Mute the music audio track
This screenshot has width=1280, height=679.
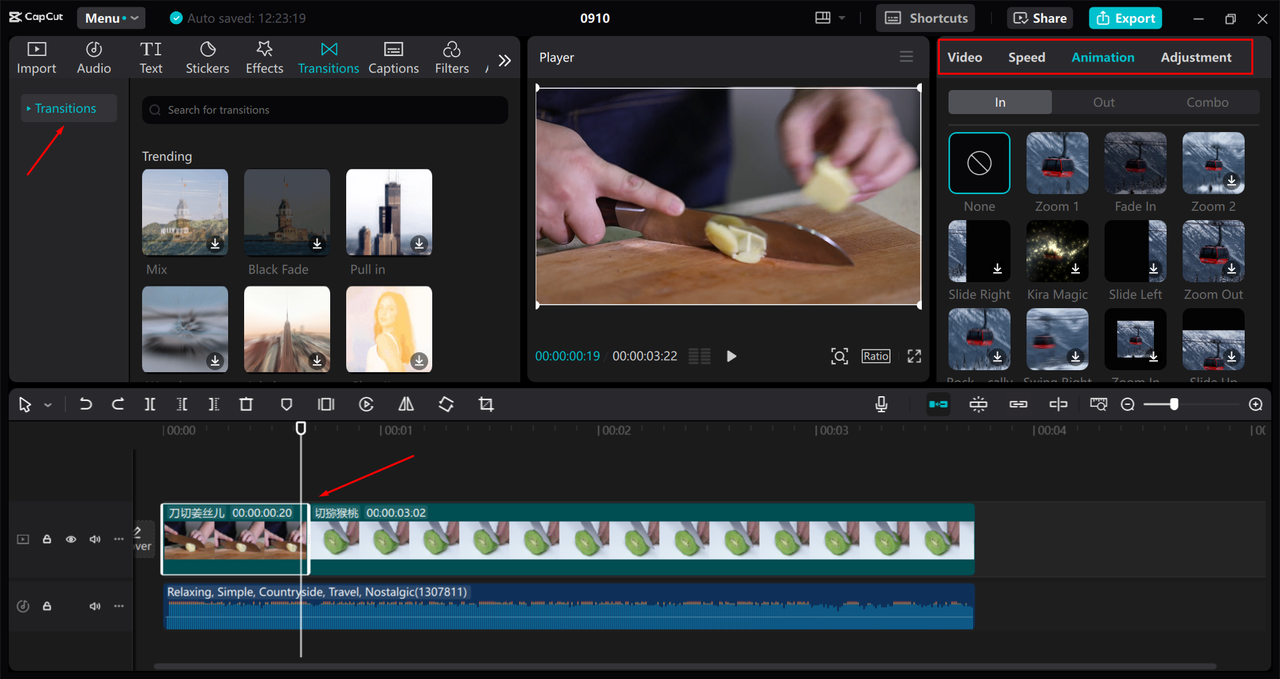(x=95, y=606)
